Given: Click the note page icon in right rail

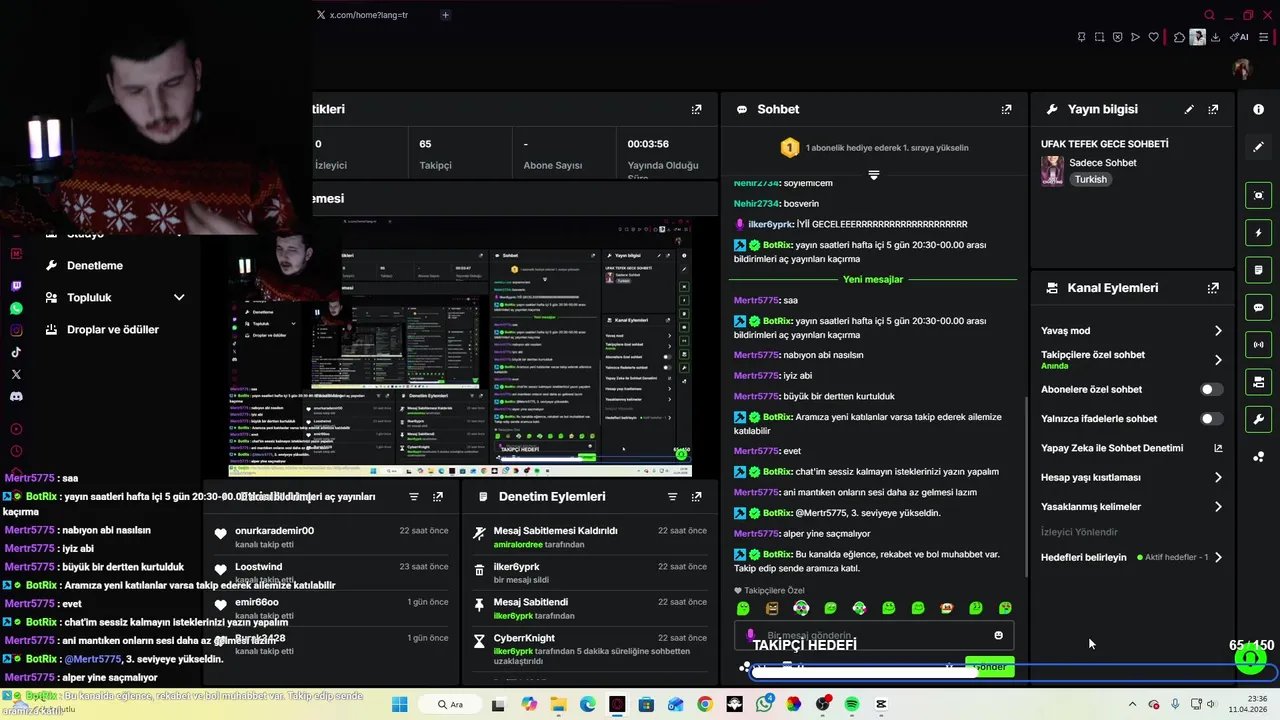Looking at the screenshot, I should [x=1259, y=270].
